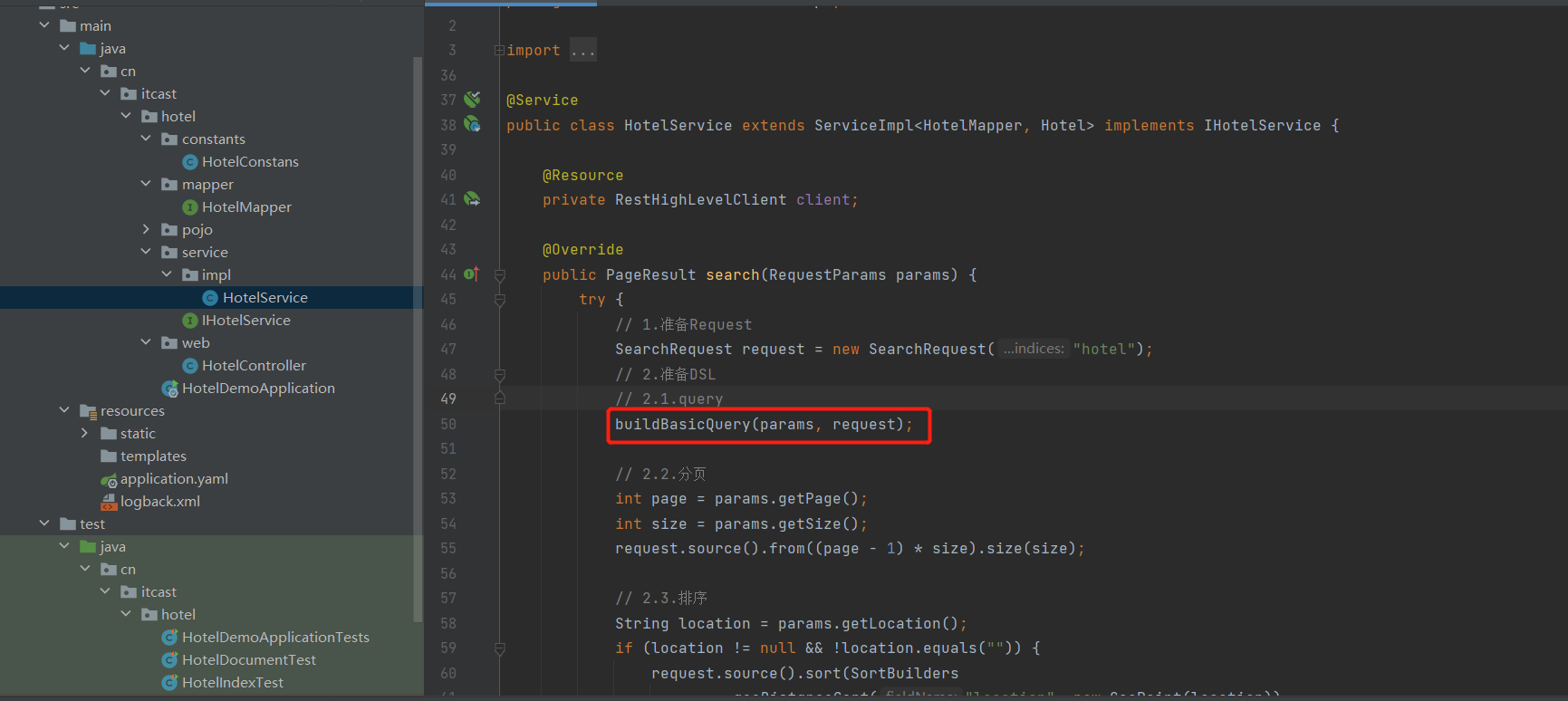Viewport: 1568px width, 701px height.
Task: Click the IHotelService name in the class declaration
Action: click(1262, 126)
